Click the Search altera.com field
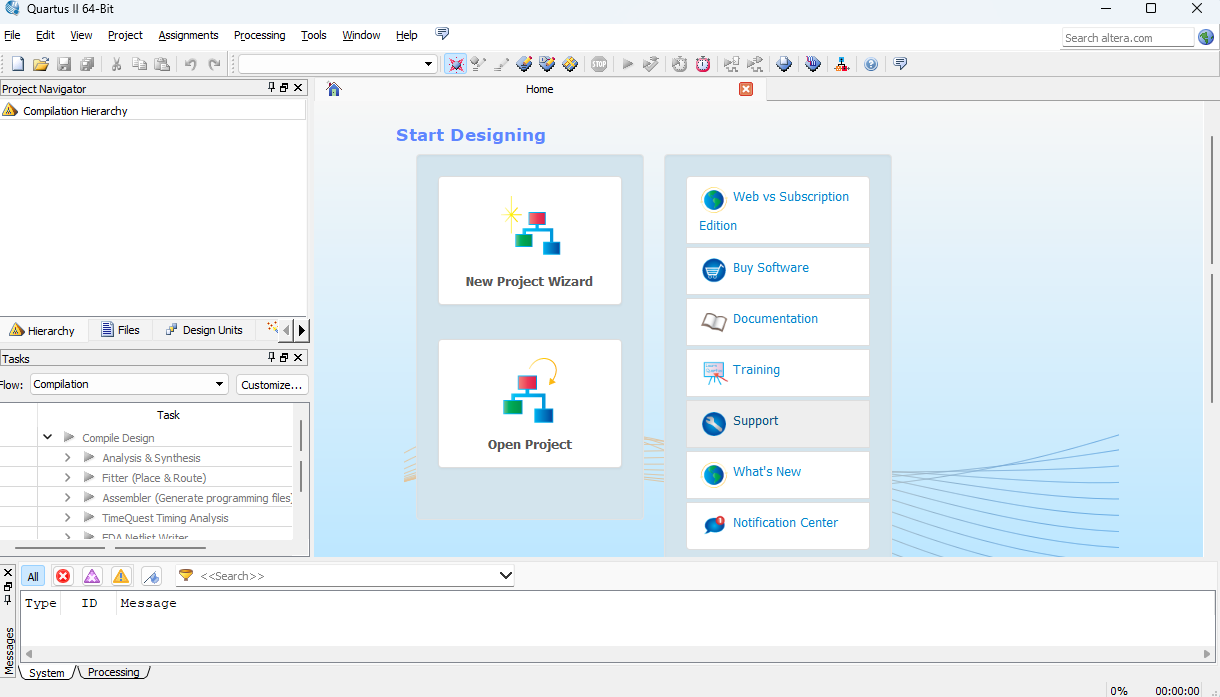Image resolution: width=1220 pixels, height=697 pixels. (x=1127, y=38)
